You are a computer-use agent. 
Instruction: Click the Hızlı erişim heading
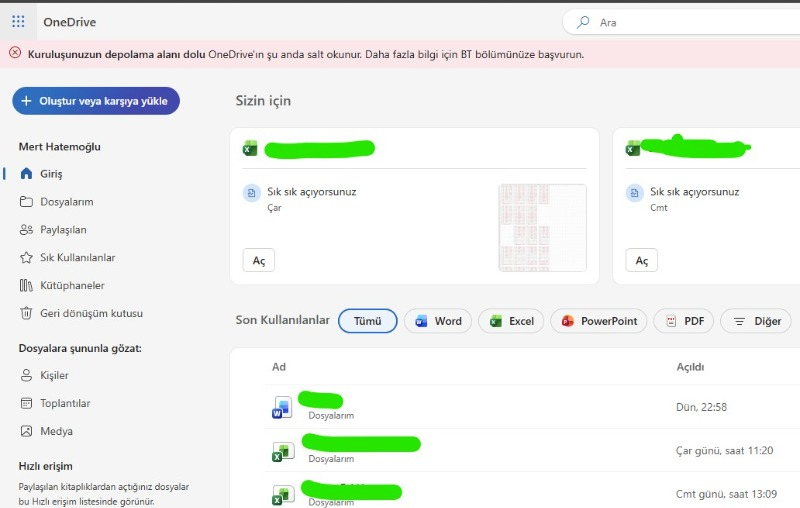click(x=45, y=466)
